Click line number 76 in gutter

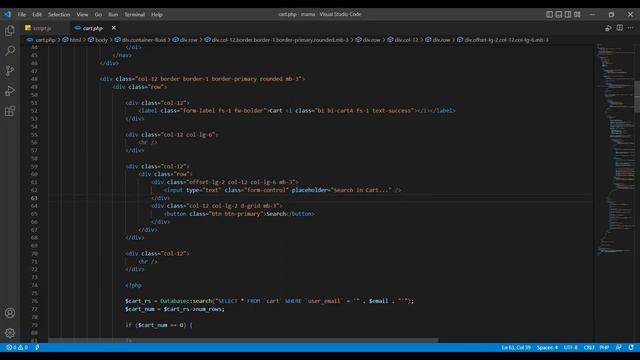click(x=34, y=301)
